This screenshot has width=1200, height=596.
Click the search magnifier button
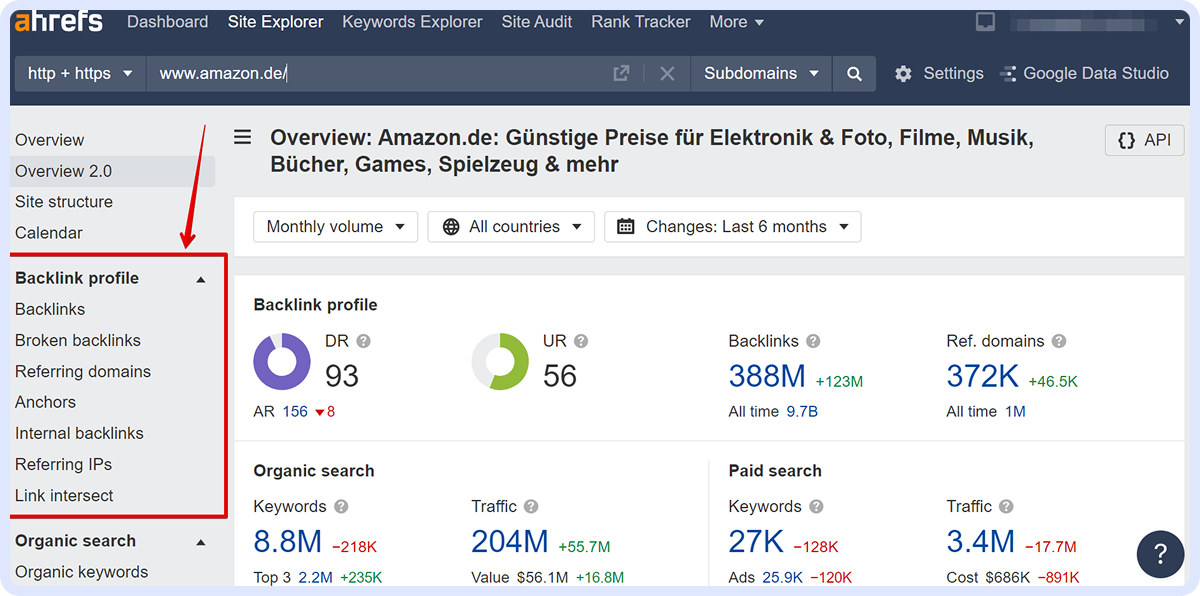pyautogui.click(x=854, y=74)
